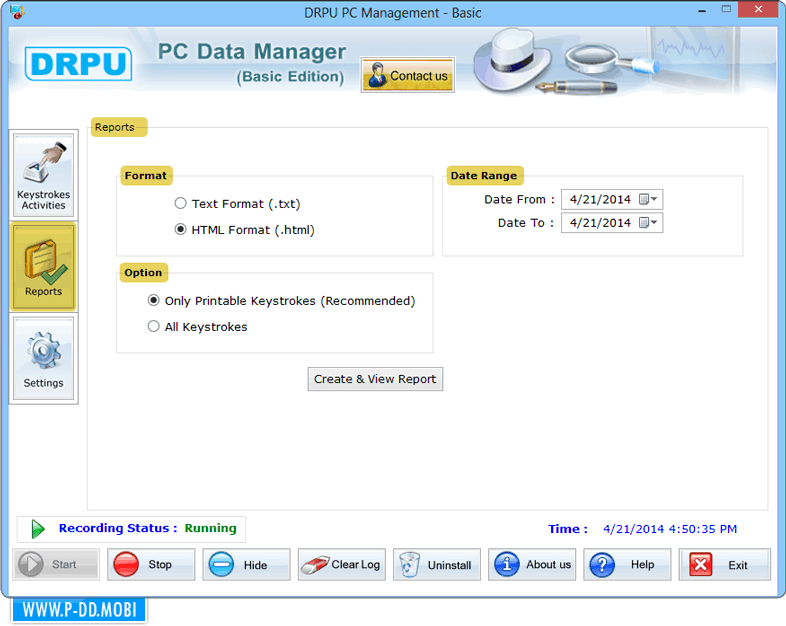
Task: Select the Reports sidebar icon
Action: 44,267
